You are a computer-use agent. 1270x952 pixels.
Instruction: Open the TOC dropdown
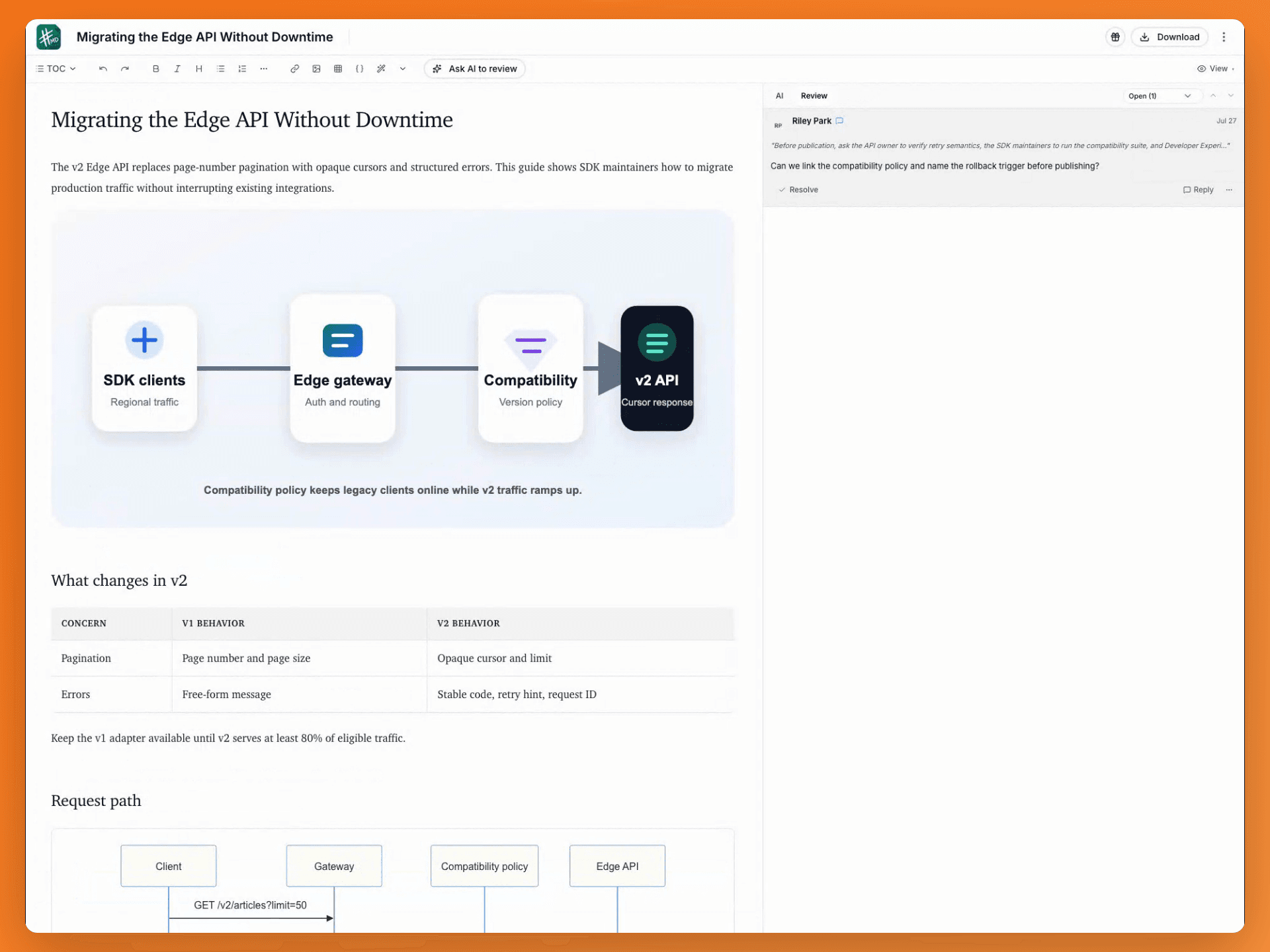56,69
